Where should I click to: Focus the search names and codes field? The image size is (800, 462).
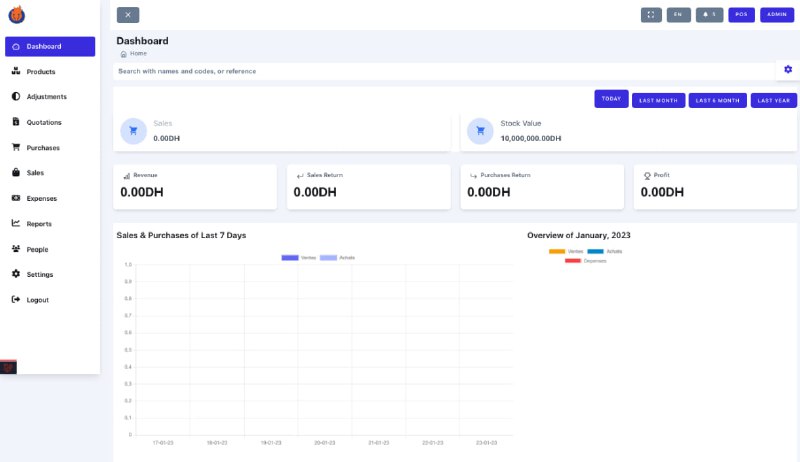coord(444,71)
